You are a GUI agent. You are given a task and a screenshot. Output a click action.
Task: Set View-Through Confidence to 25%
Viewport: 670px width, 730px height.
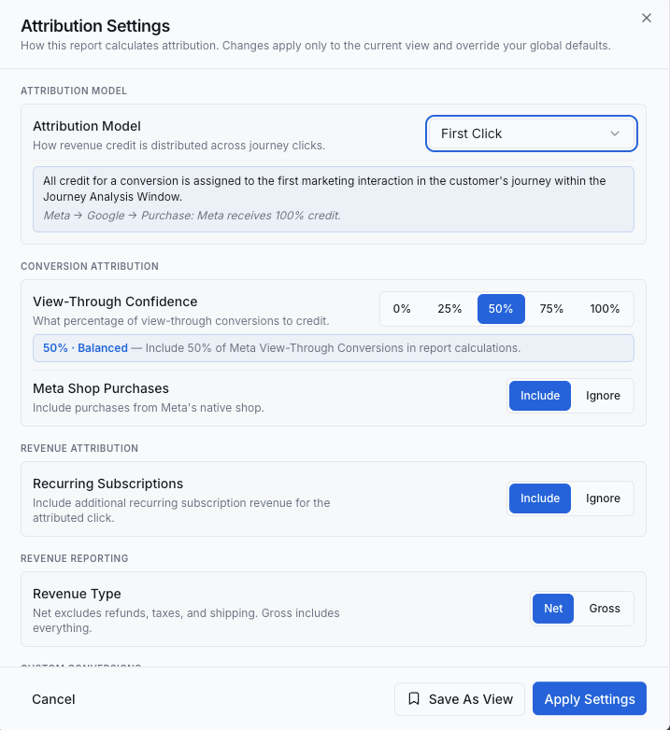coord(449,309)
